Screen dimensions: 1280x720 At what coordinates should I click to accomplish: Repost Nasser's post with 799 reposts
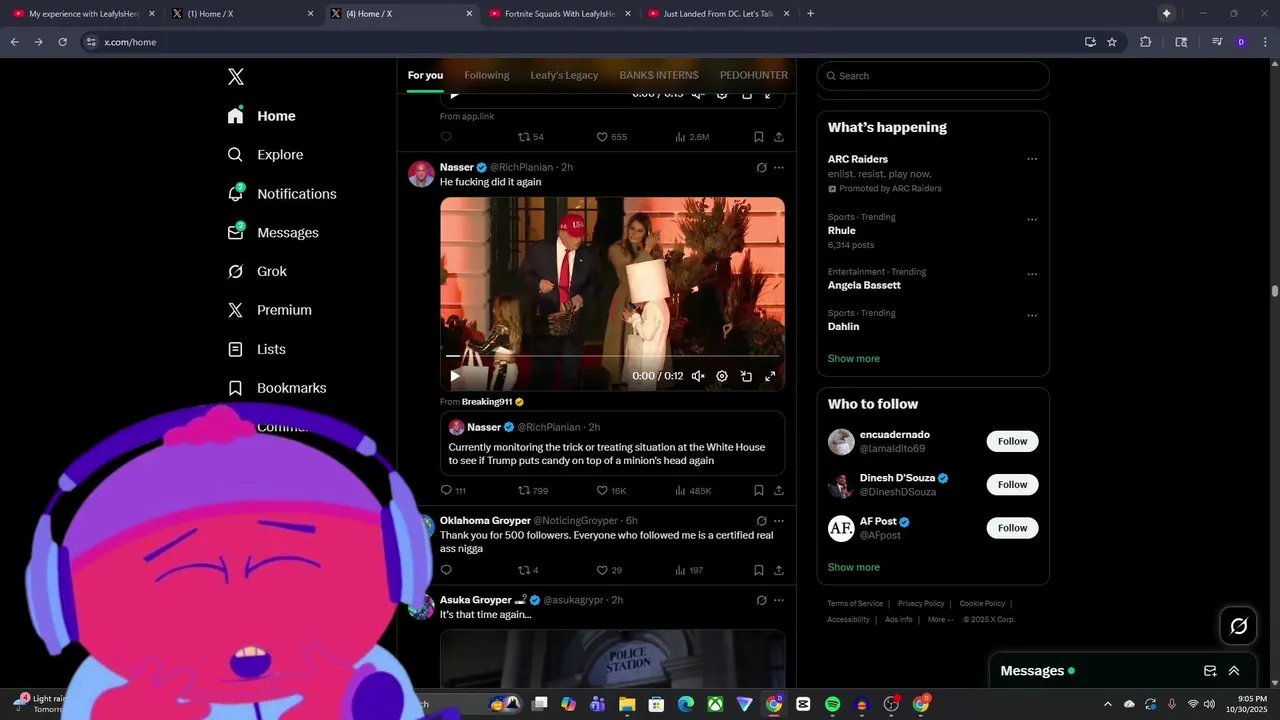tap(532, 491)
